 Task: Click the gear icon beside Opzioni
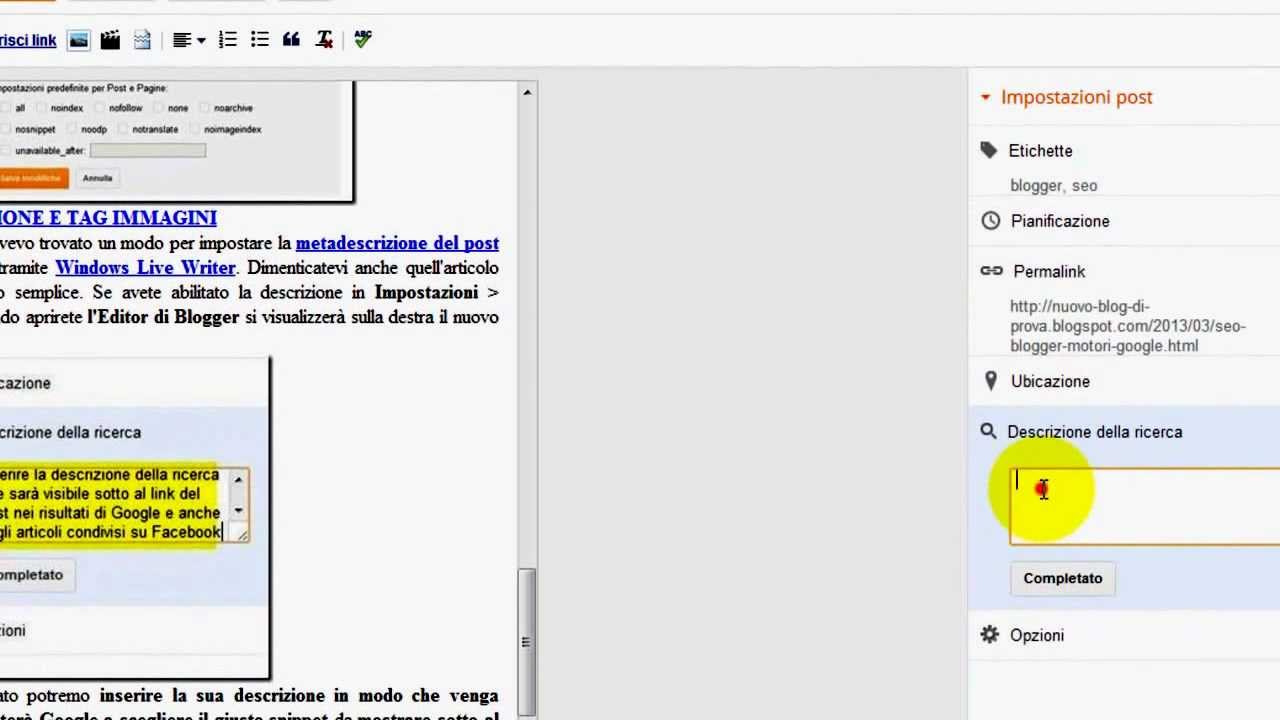click(x=990, y=634)
